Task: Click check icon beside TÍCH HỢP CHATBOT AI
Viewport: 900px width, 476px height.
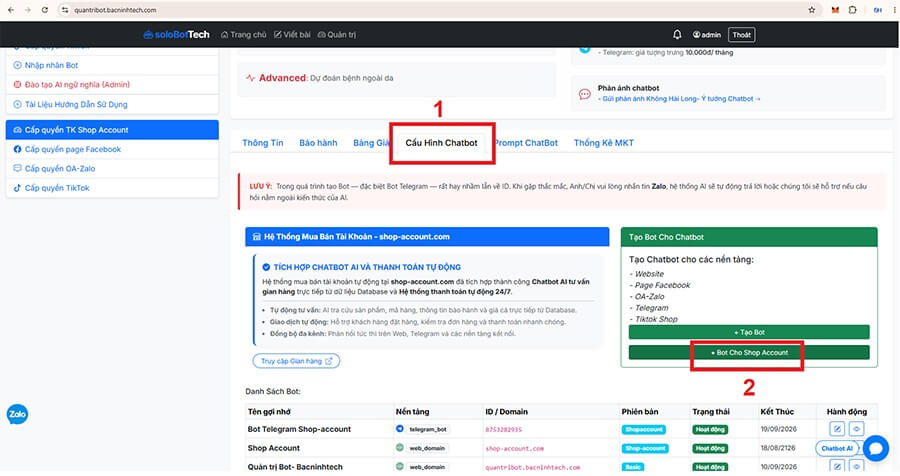Action: click(266, 267)
